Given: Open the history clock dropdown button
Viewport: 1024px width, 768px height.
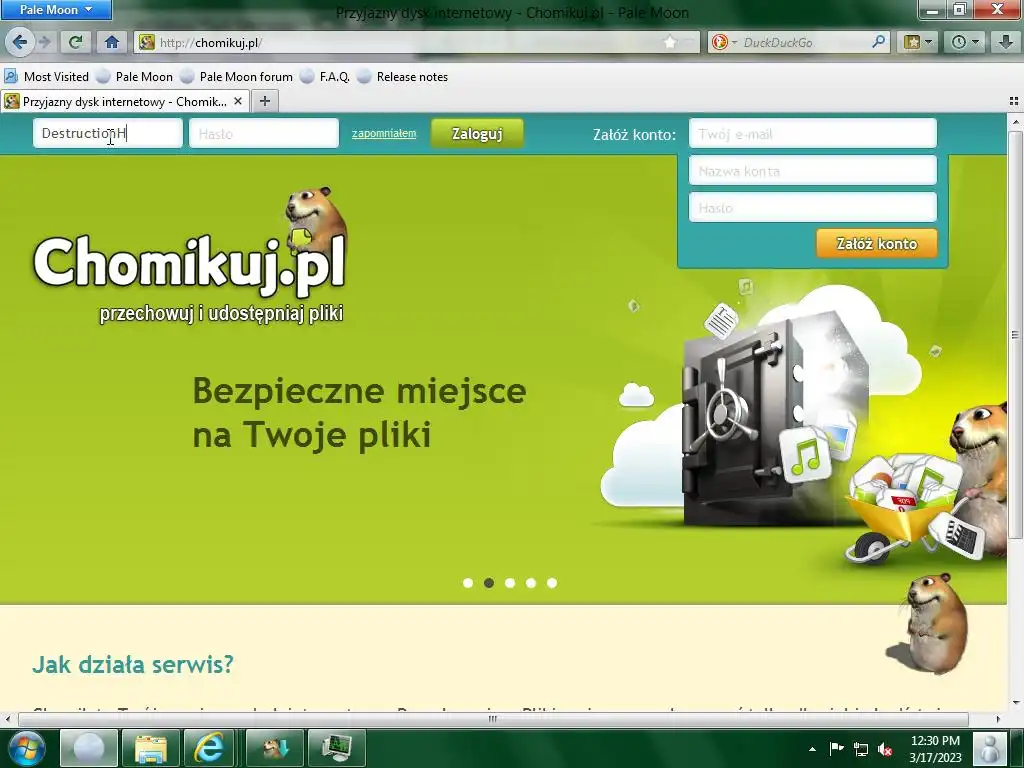Looking at the screenshot, I should [x=965, y=42].
